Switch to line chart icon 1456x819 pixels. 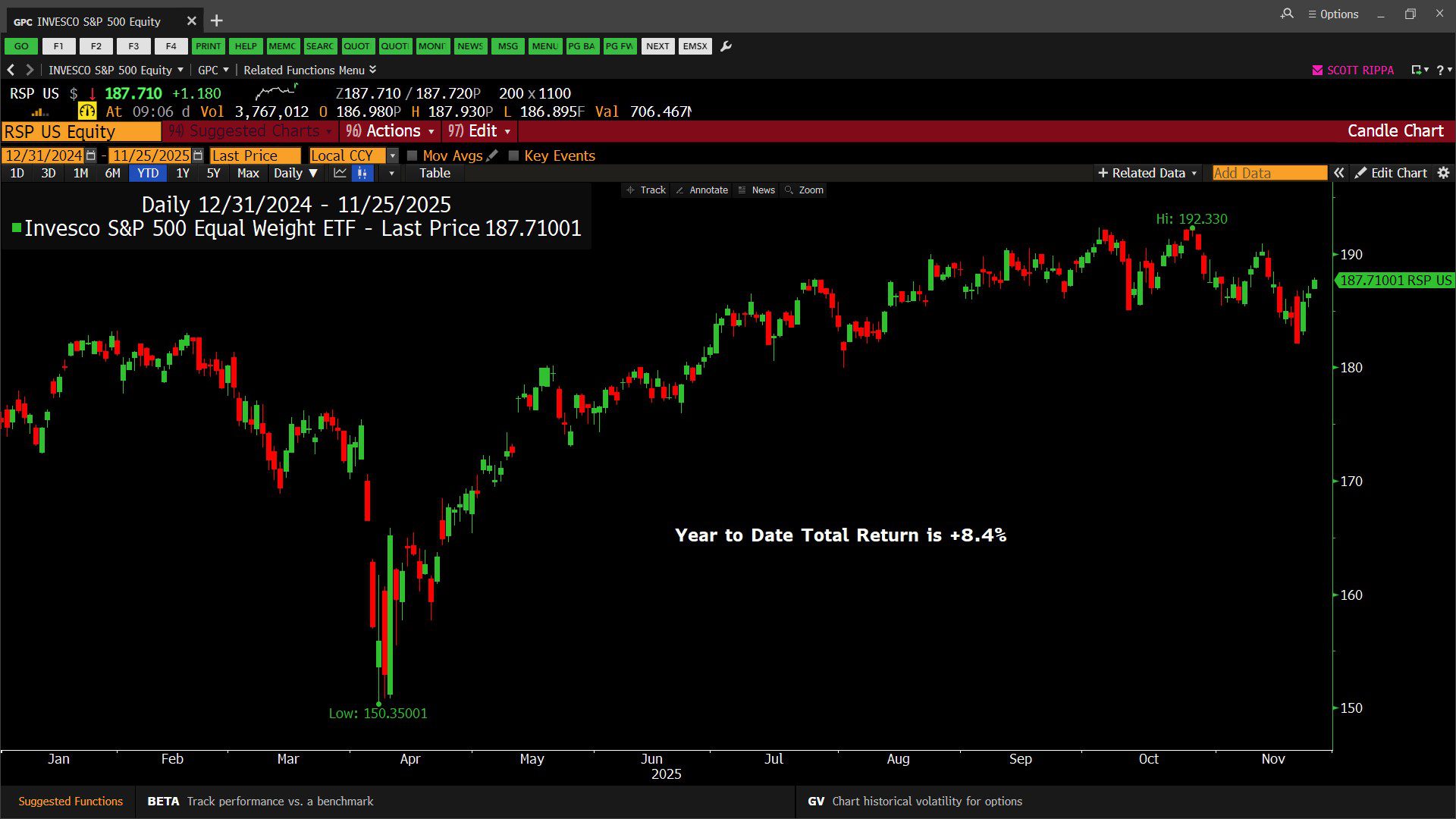(340, 173)
